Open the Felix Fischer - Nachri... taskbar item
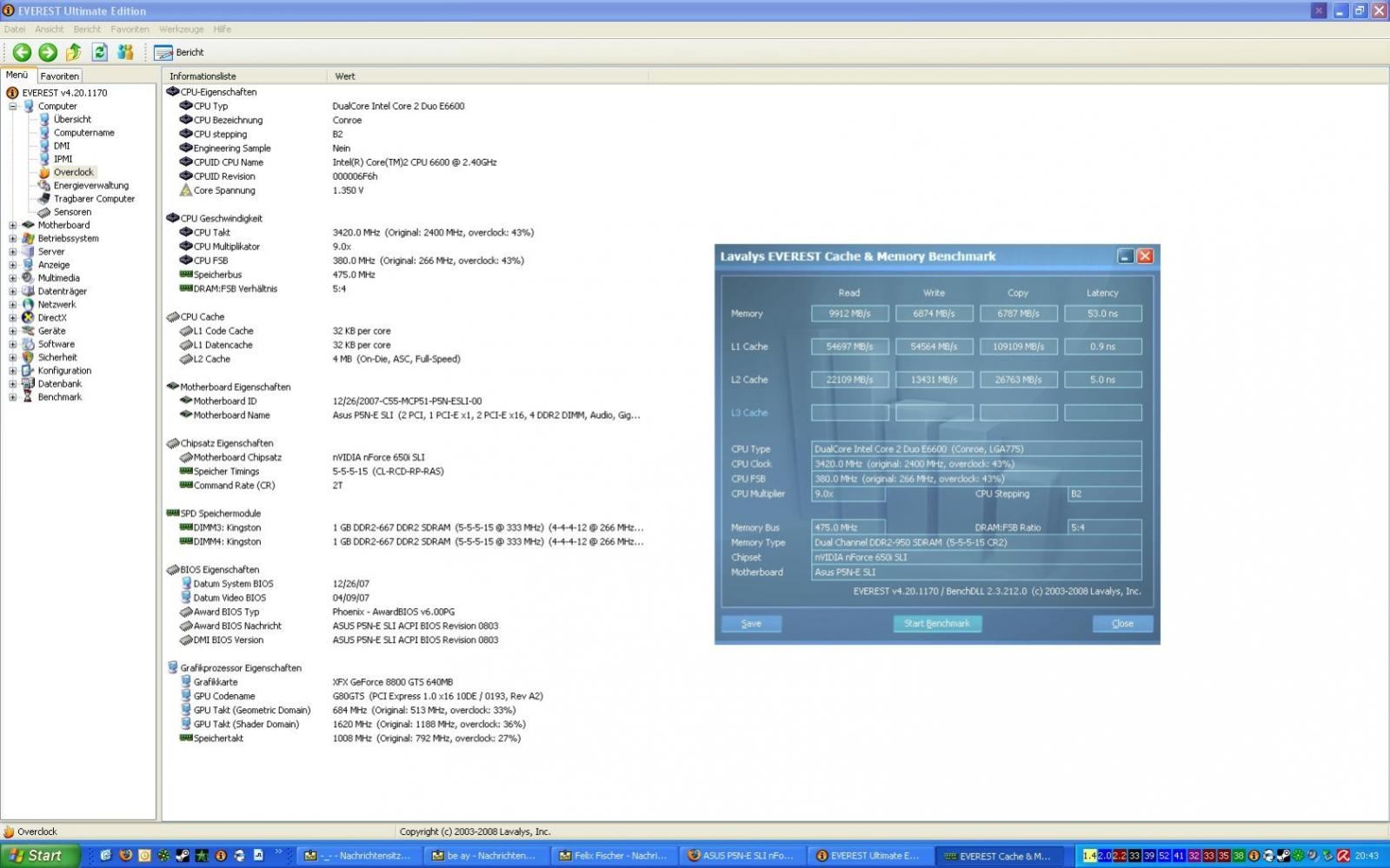 pos(615,856)
